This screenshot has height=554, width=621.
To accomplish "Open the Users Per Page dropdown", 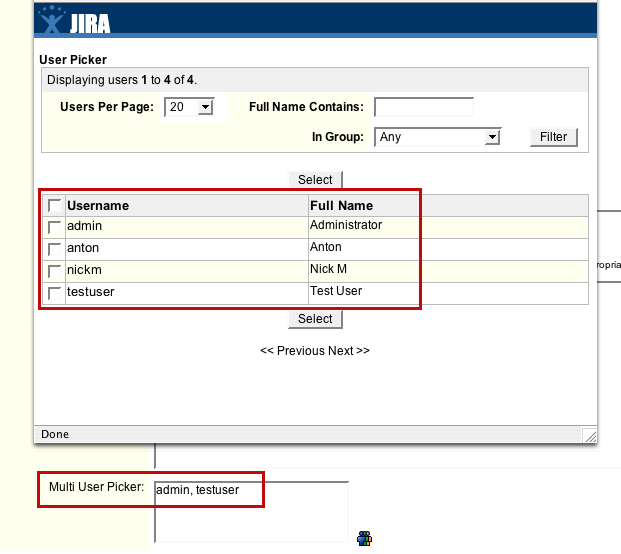I will [189, 107].
